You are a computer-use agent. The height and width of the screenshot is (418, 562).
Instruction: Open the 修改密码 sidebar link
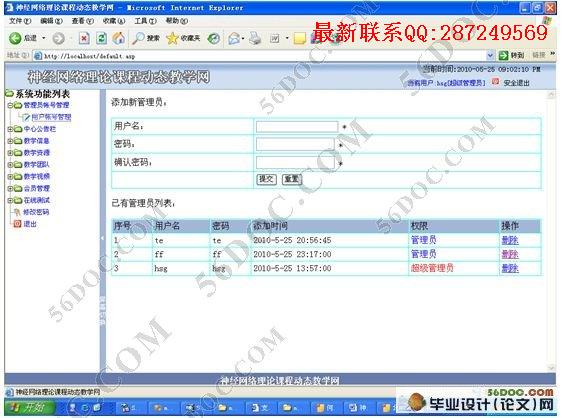36,212
